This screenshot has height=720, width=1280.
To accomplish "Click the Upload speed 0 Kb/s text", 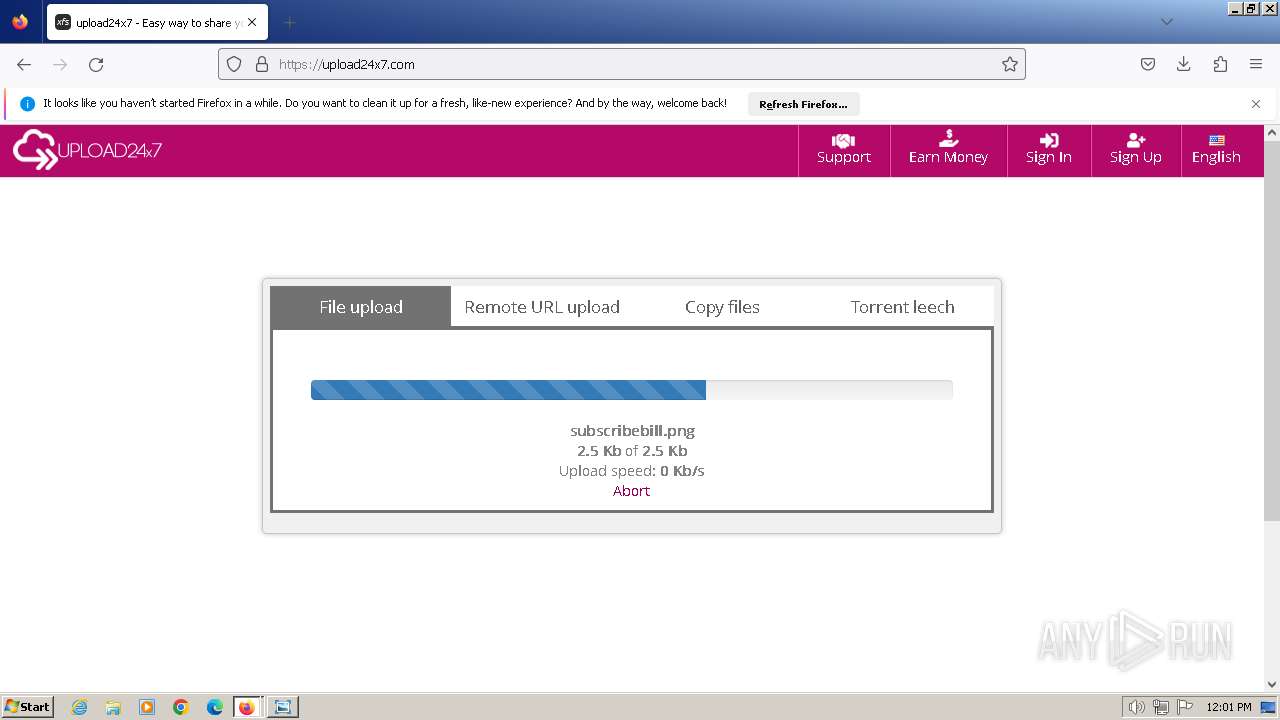I will pos(632,471).
